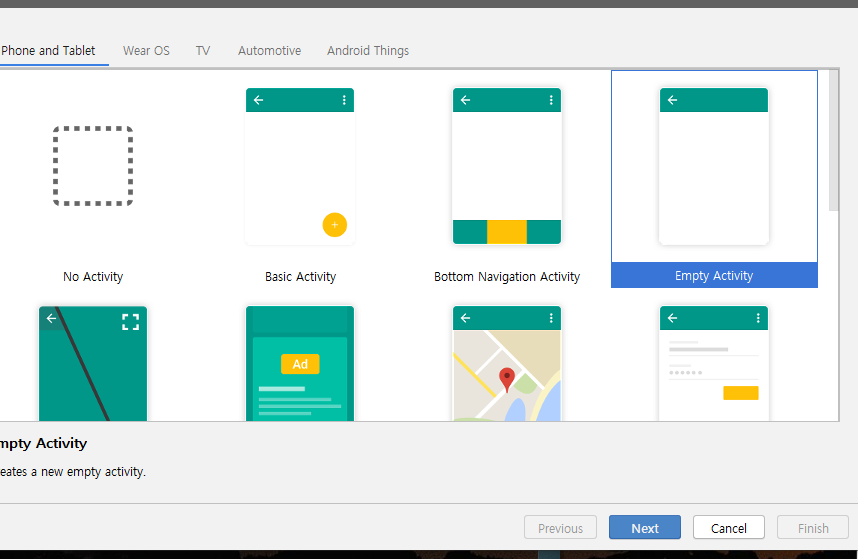
Task: Click the yellow bottom navigation item in the preview
Action: pyautogui.click(x=507, y=232)
